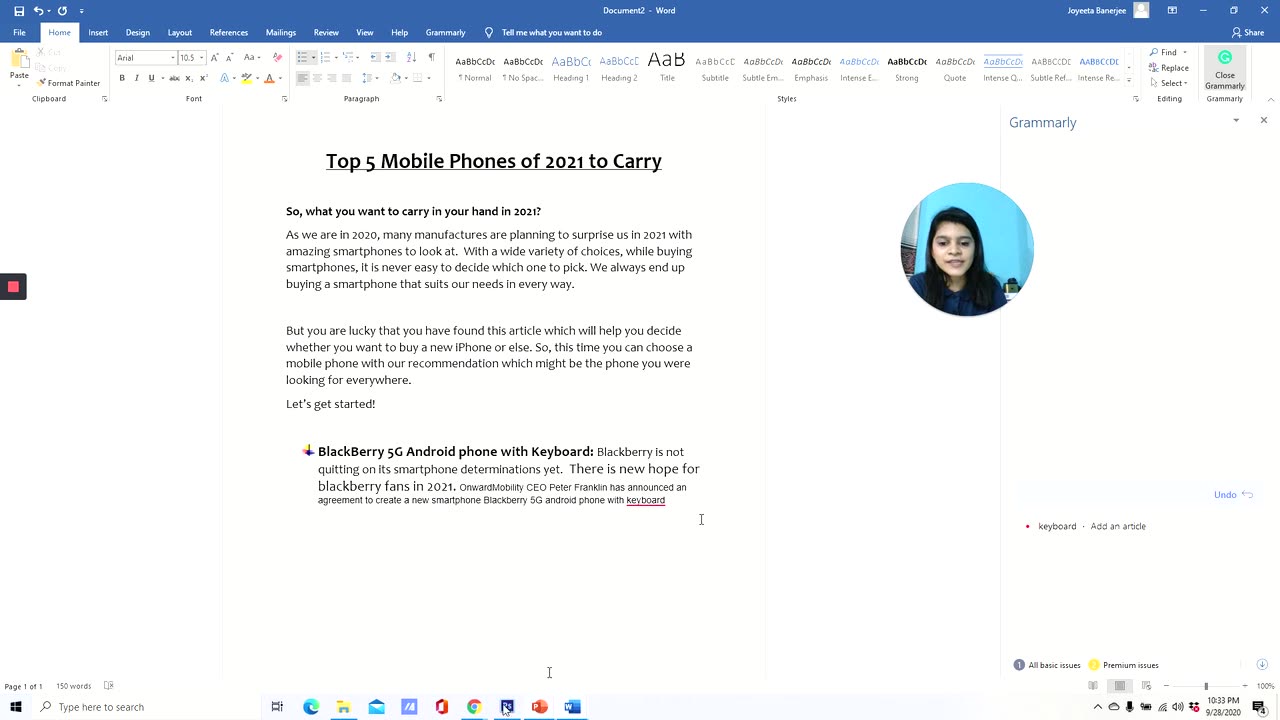
Task: Click the red stop recording button
Action: point(13,287)
